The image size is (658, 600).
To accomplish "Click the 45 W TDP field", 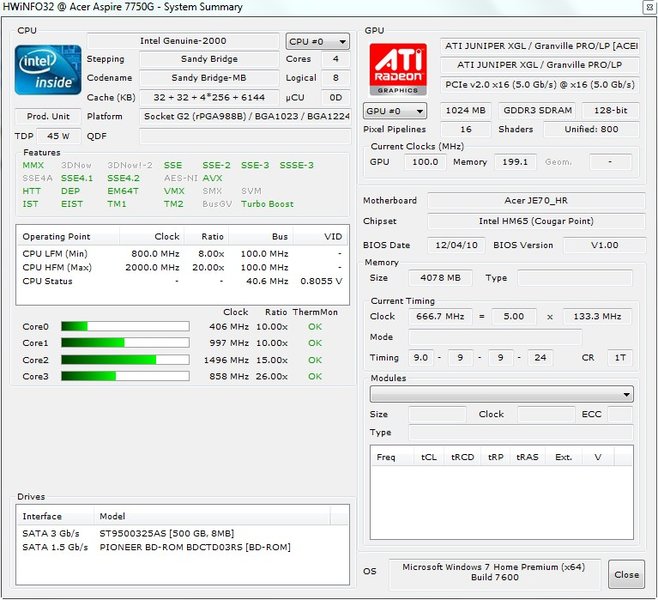I will (58, 136).
